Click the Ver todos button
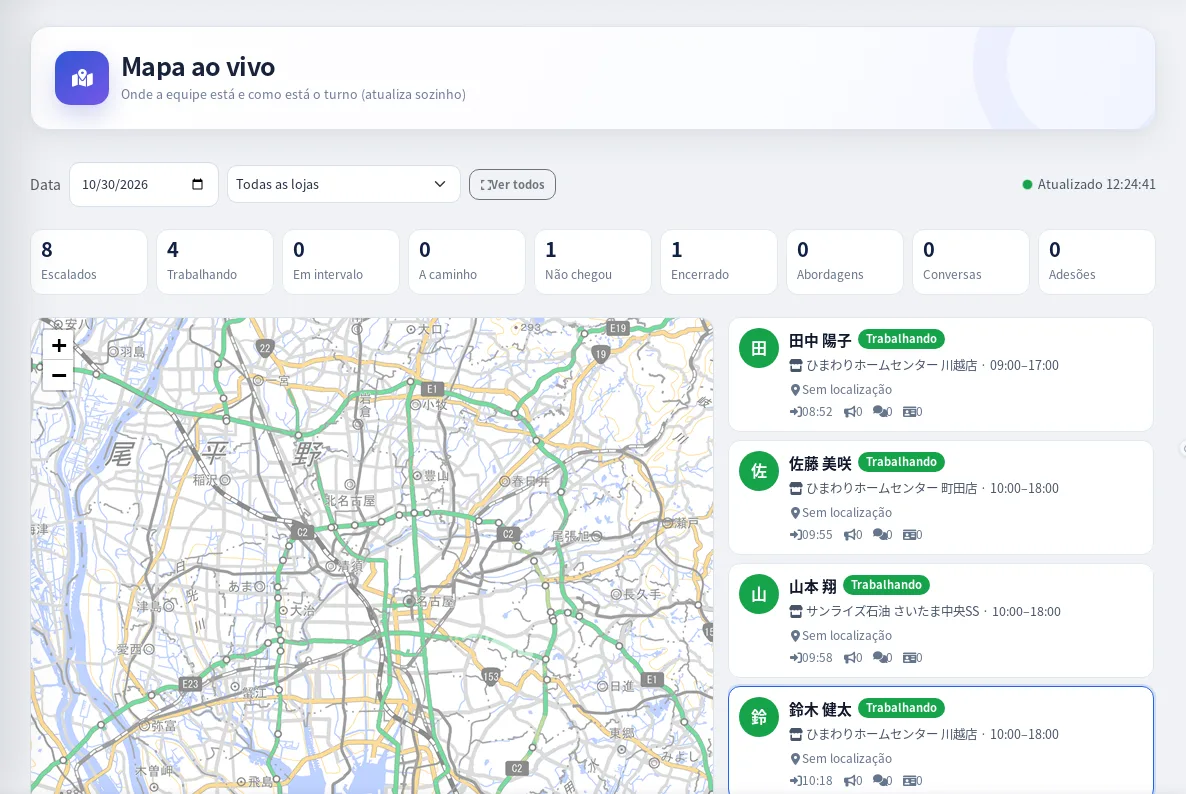1186x794 pixels. pyautogui.click(x=512, y=185)
